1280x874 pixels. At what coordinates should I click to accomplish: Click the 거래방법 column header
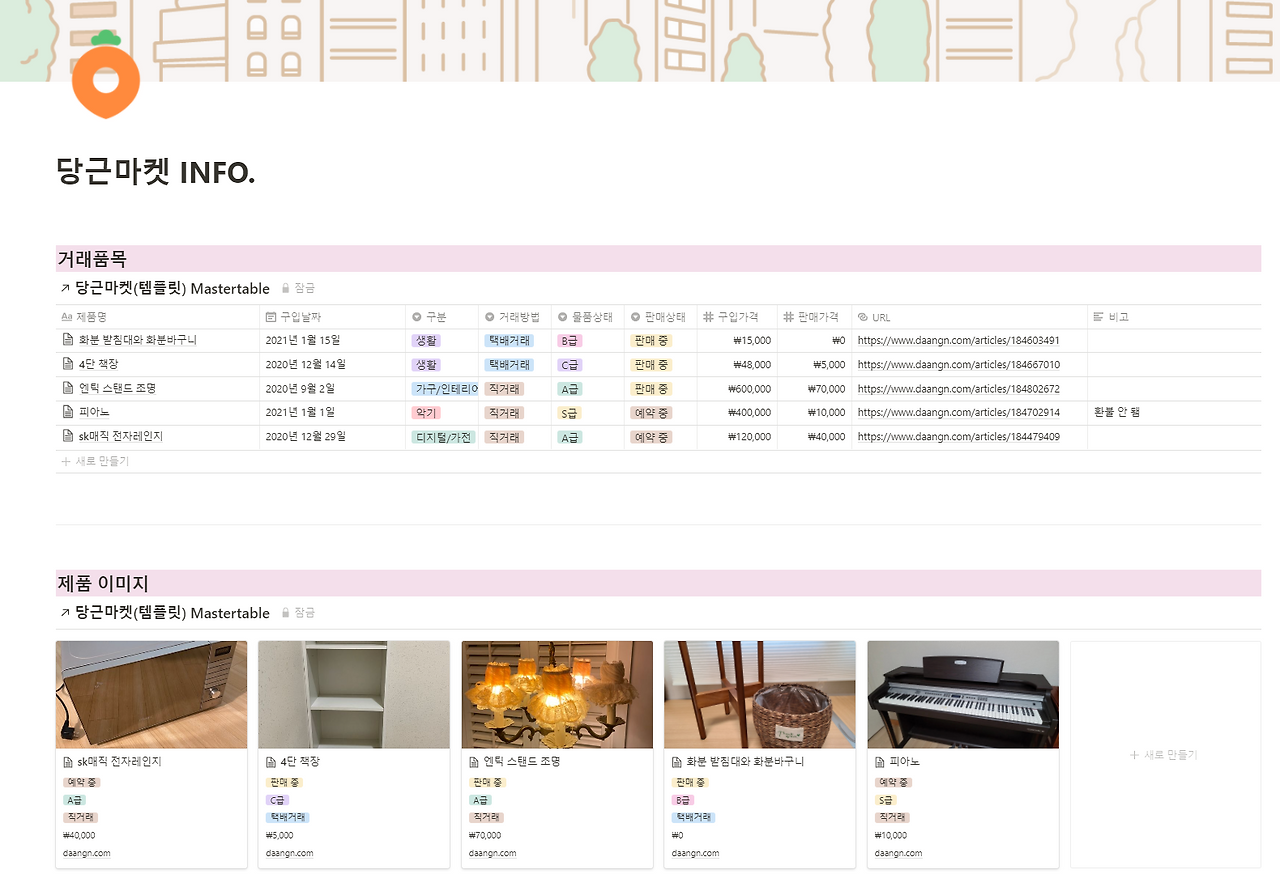[x=514, y=317]
